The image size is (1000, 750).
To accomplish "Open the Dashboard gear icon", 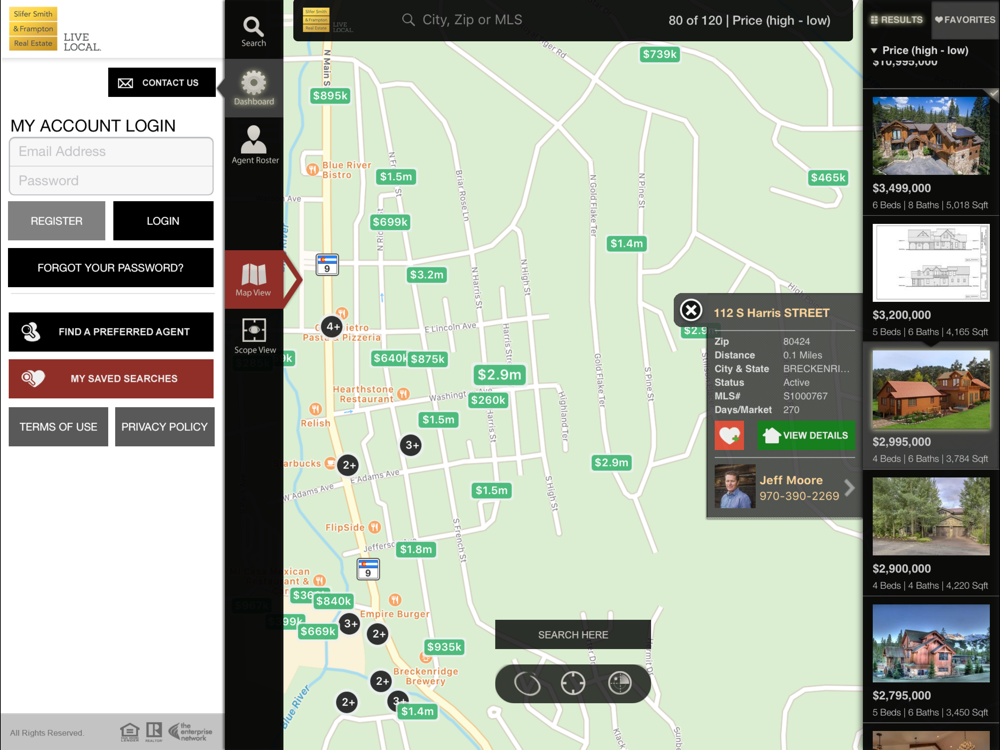I will pyautogui.click(x=253, y=88).
